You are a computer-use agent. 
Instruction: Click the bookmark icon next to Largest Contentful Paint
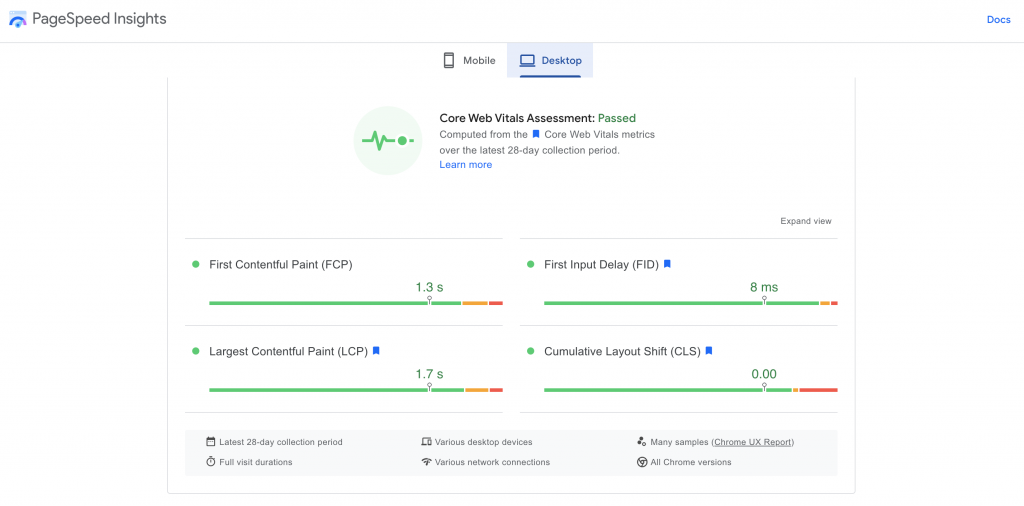pos(376,351)
